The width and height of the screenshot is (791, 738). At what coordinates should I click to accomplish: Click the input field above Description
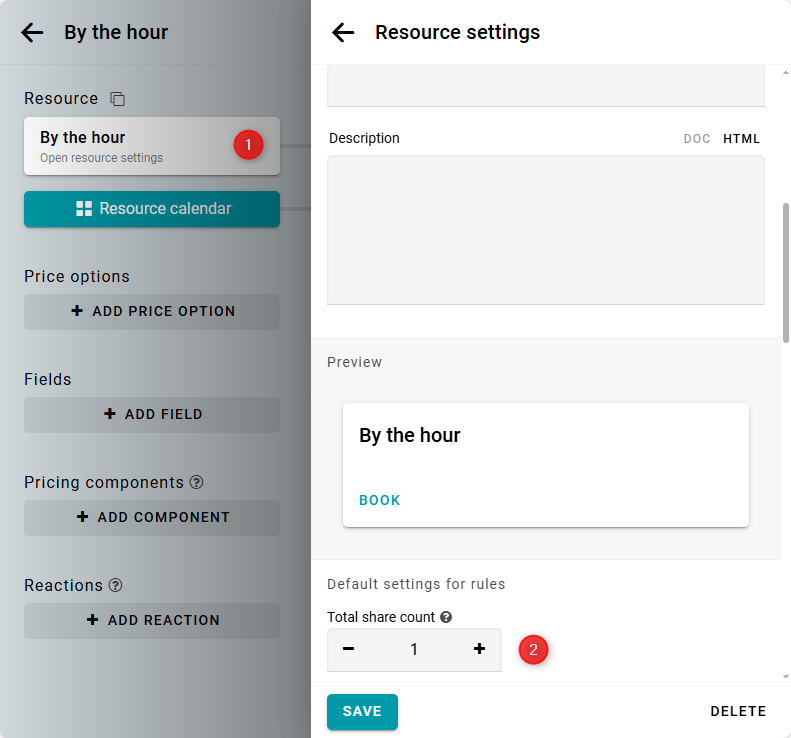546,86
